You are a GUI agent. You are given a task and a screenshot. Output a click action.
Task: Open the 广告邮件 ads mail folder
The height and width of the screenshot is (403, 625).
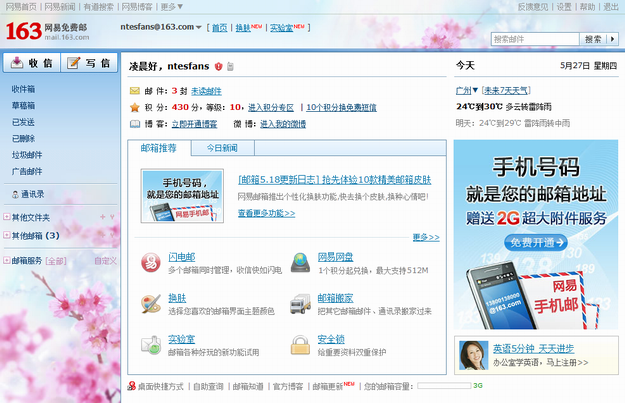coord(27,171)
